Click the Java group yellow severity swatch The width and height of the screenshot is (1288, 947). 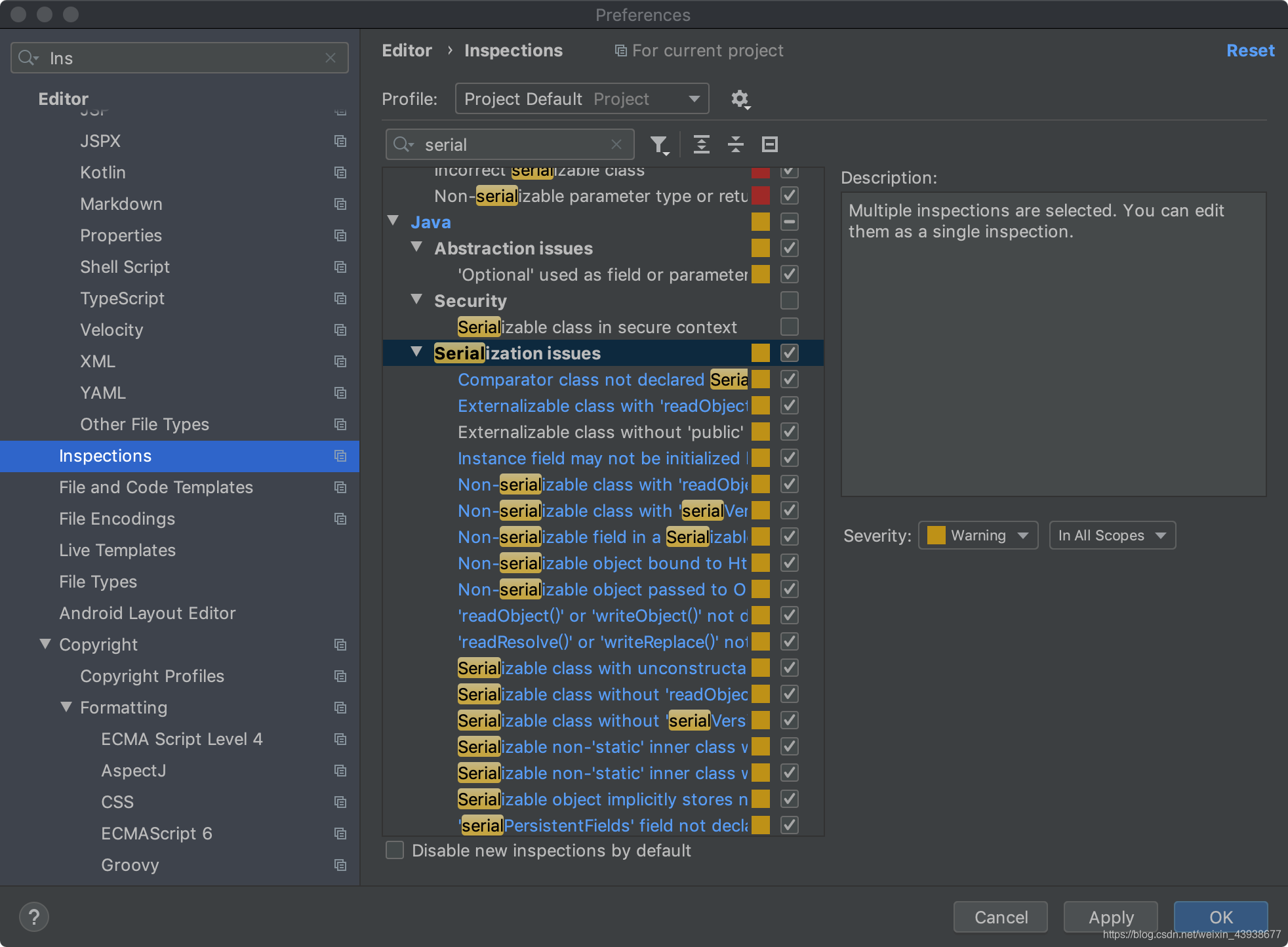(760, 222)
